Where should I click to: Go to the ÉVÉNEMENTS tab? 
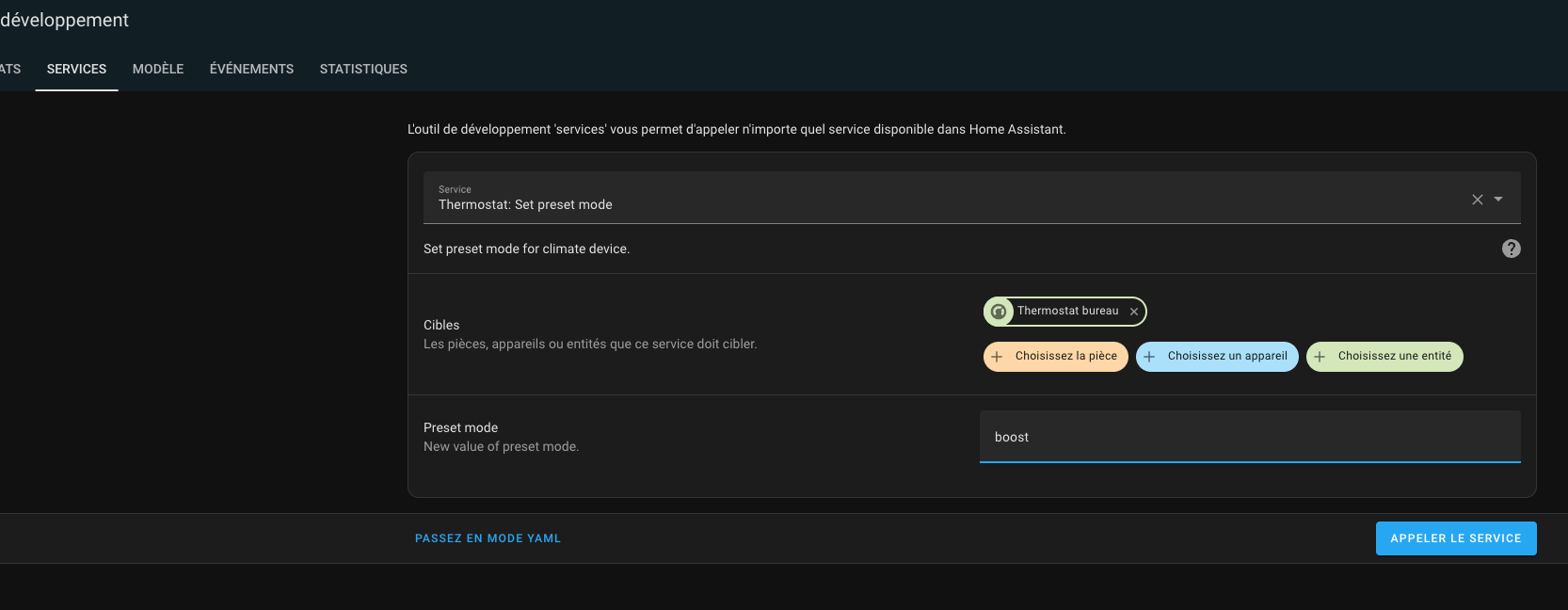click(251, 69)
